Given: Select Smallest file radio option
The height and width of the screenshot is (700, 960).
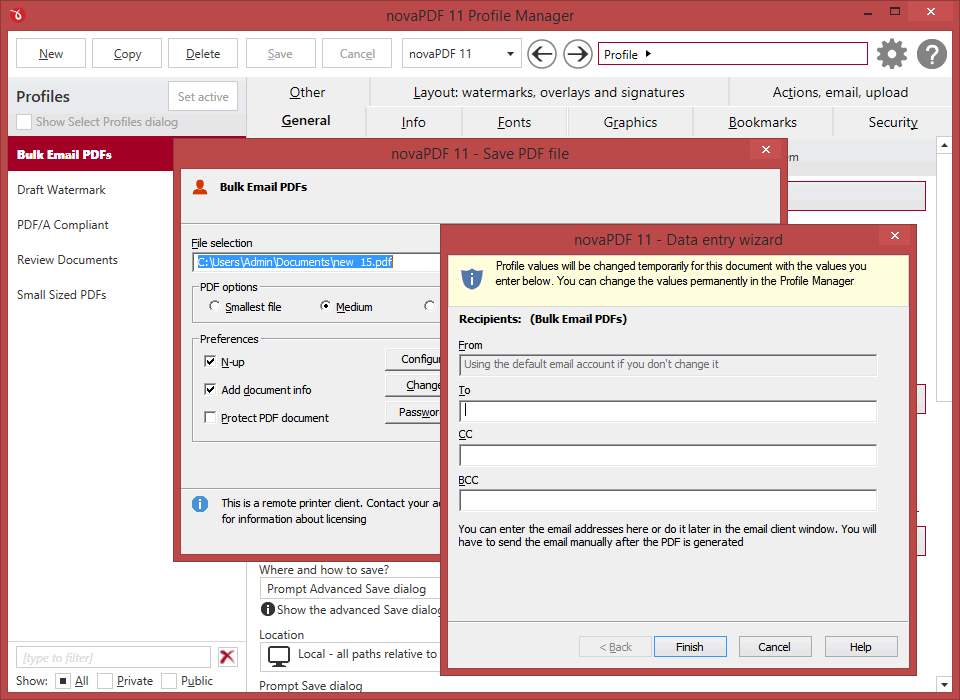Looking at the screenshot, I should (214, 306).
